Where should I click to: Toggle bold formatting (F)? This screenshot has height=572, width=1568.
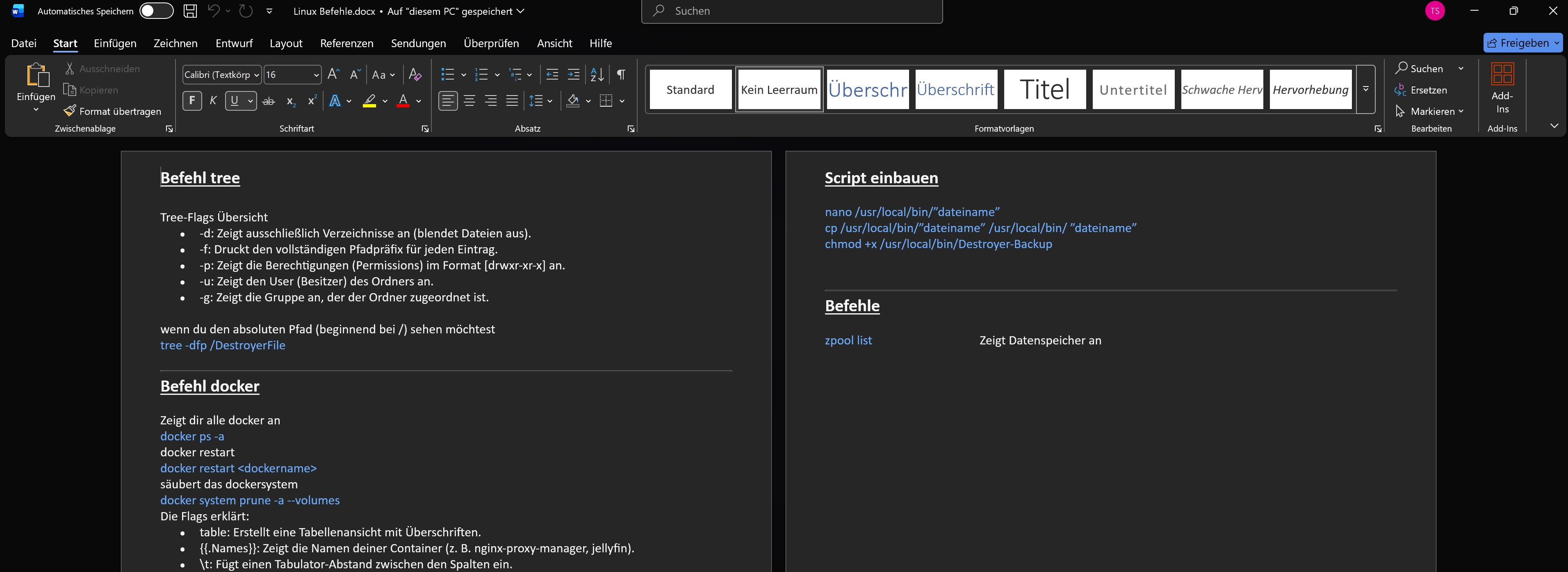tap(192, 100)
